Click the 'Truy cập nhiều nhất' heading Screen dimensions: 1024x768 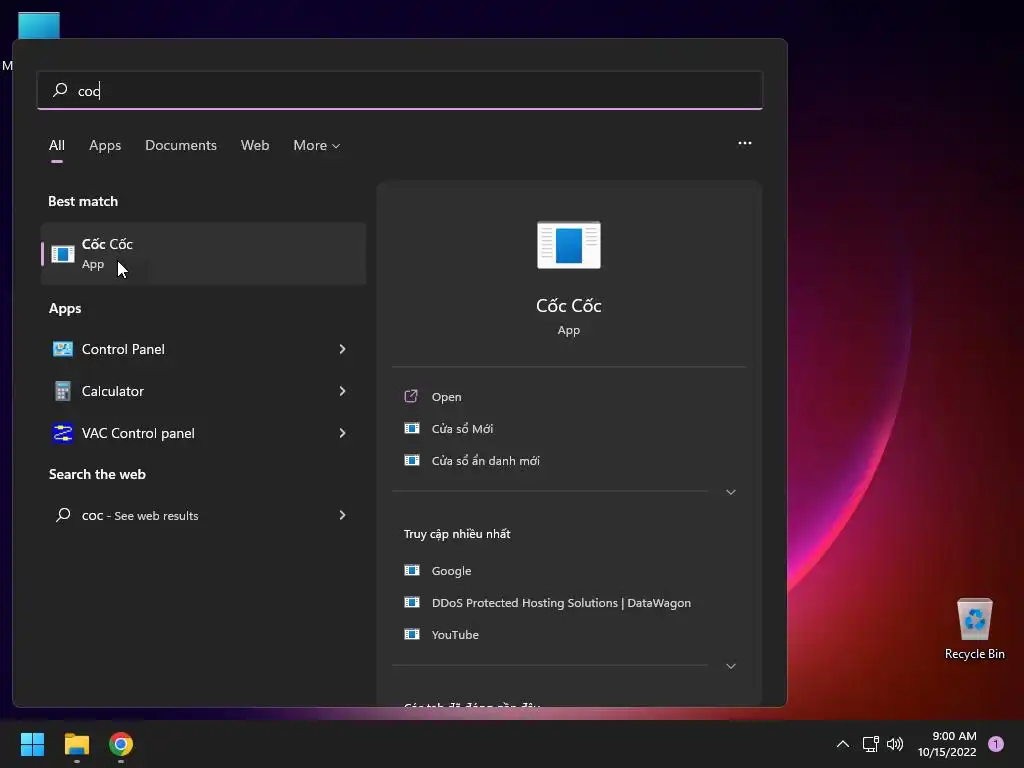coord(456,534)
